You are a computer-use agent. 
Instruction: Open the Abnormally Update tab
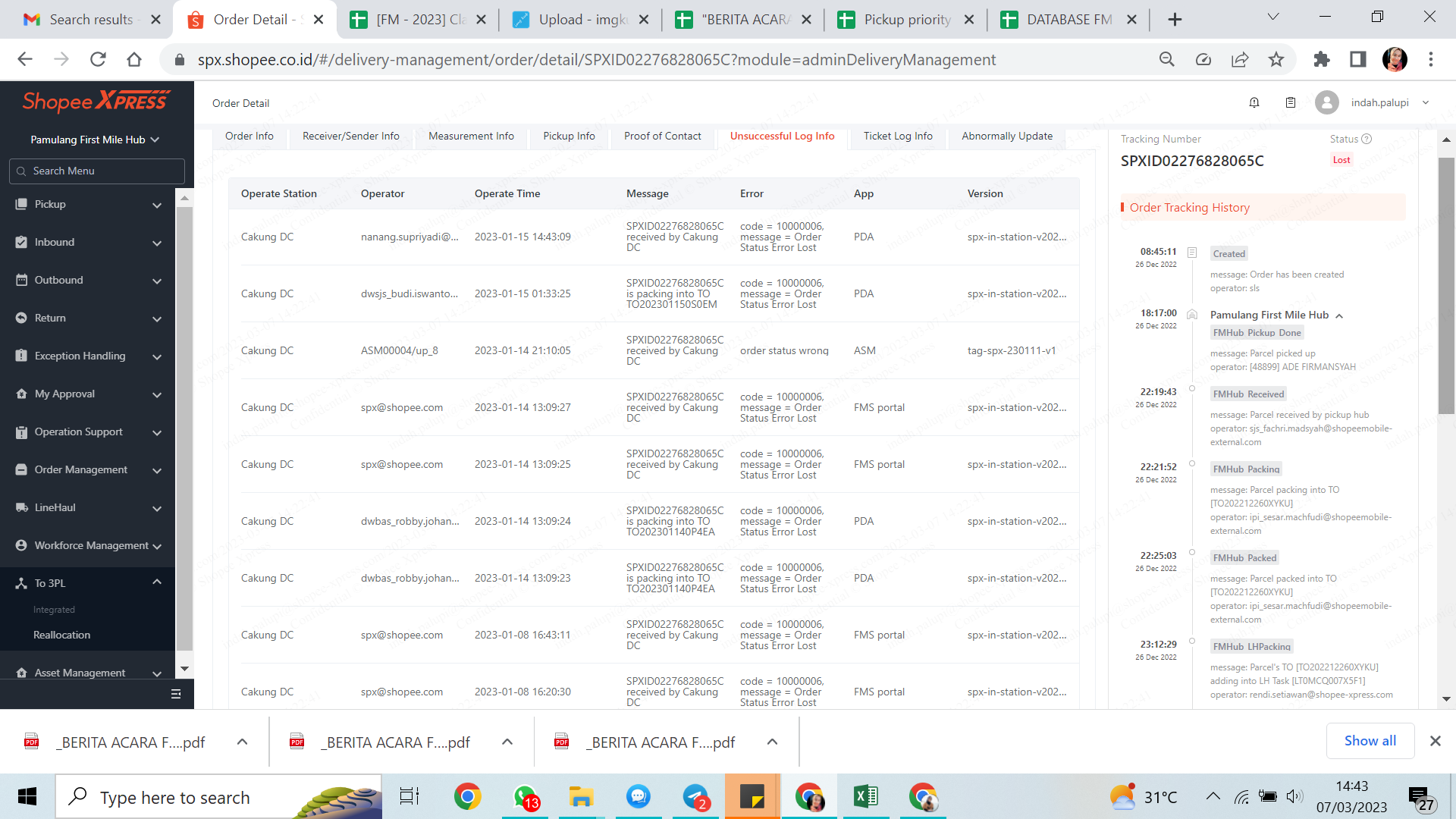1007,136
